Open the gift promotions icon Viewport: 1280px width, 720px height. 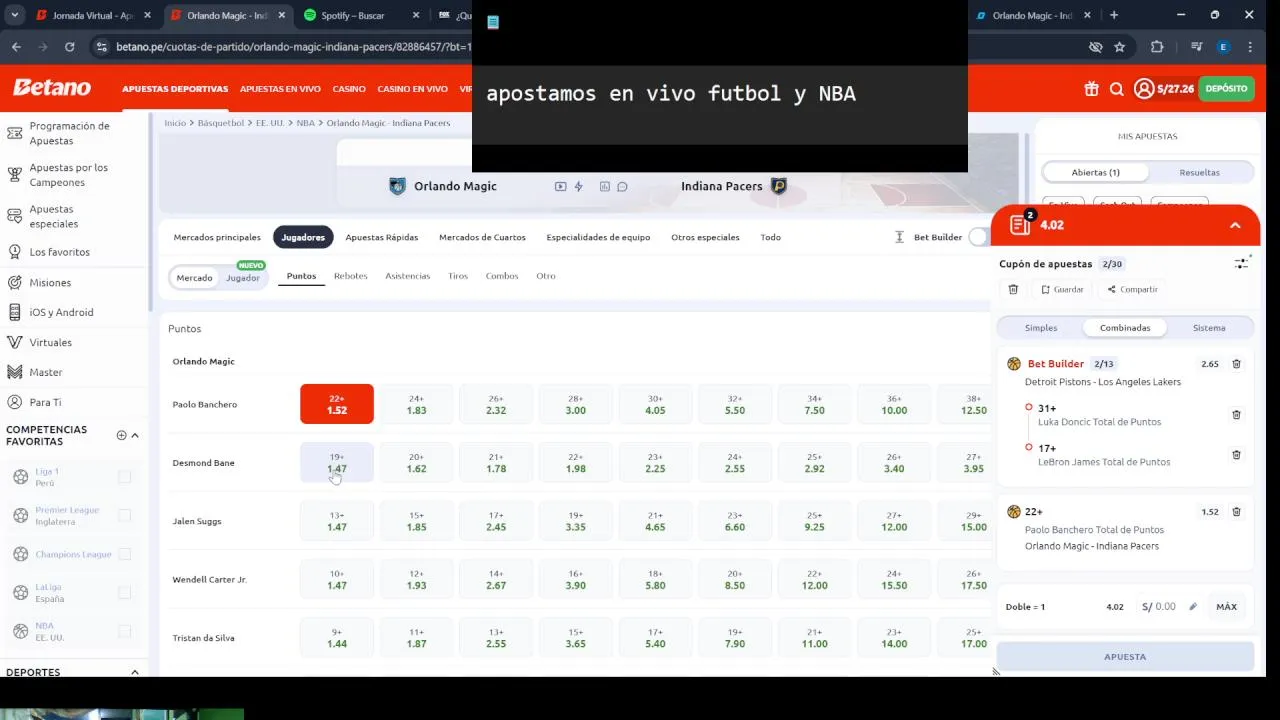1091,89
